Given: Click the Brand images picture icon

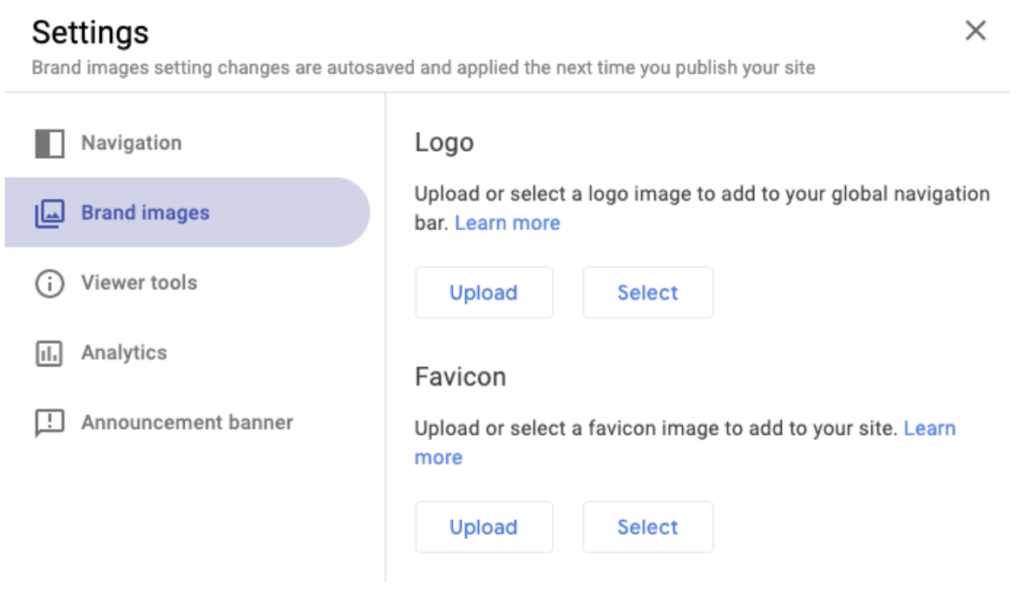Looking at the screenshot, I should pyautogui.click(x=49, y=213).
